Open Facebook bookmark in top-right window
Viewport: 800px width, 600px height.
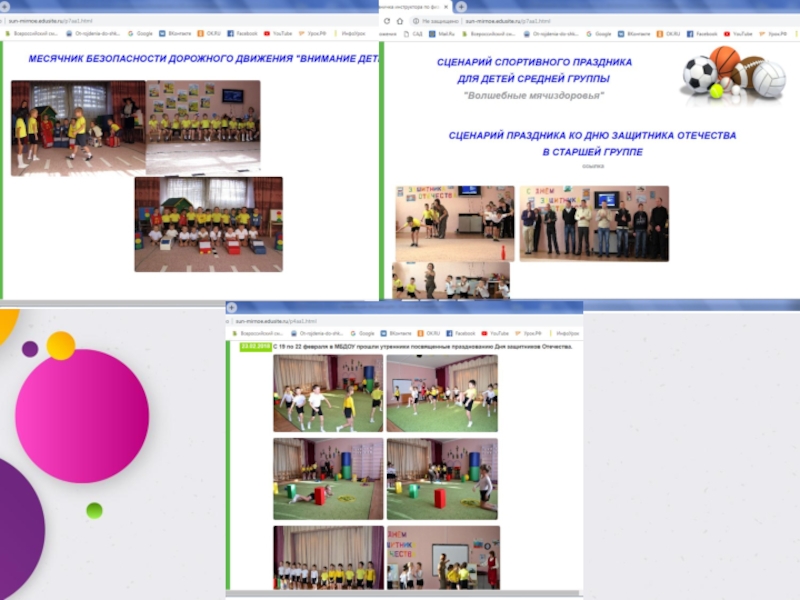pyautogui.click(x=702, y=34)
